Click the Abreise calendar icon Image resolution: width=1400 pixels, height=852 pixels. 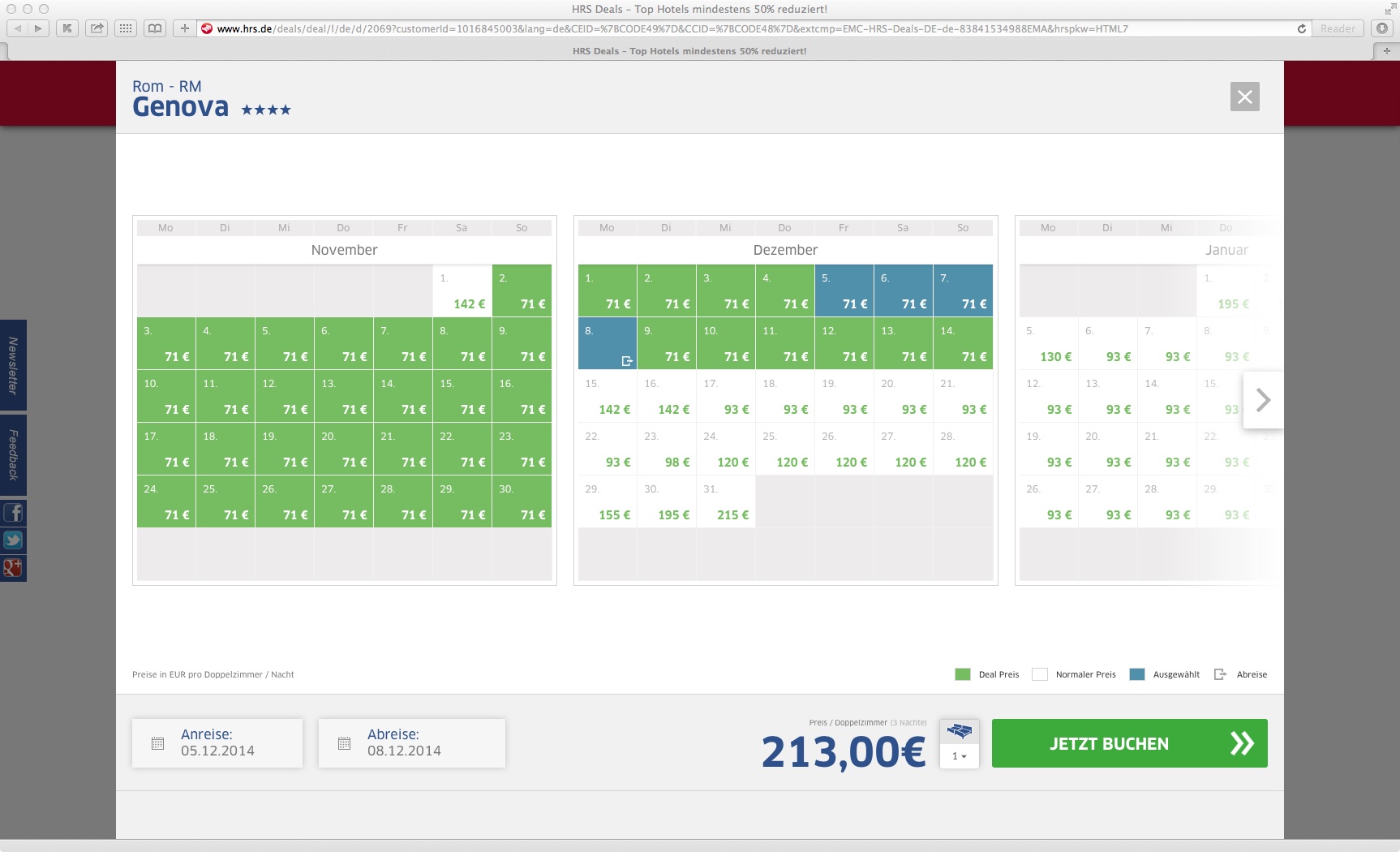(344, 743)
